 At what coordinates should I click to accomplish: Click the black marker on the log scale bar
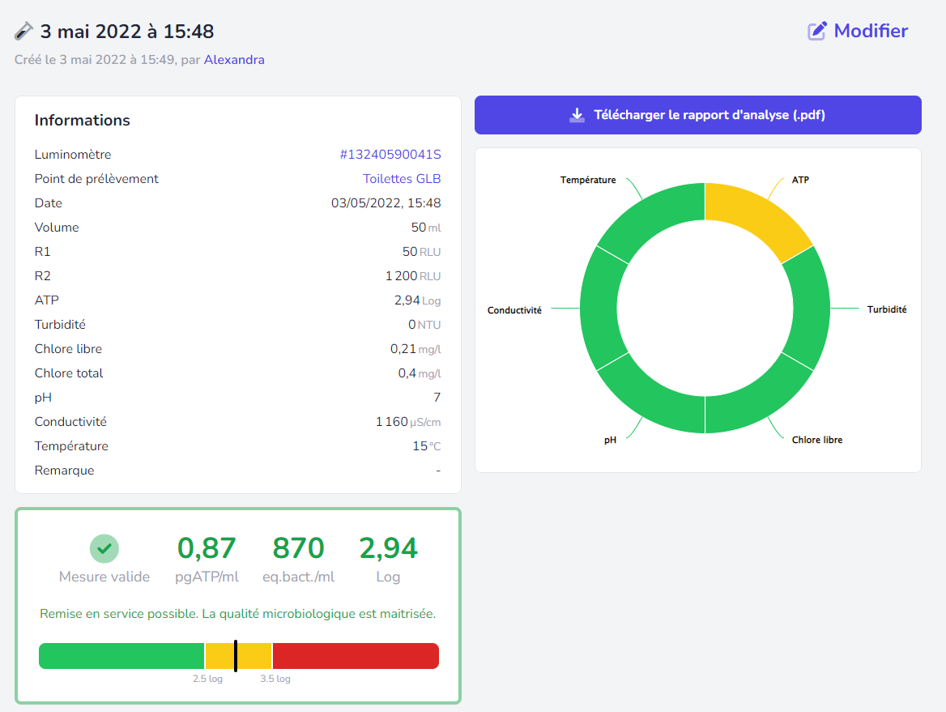(235, 656)
